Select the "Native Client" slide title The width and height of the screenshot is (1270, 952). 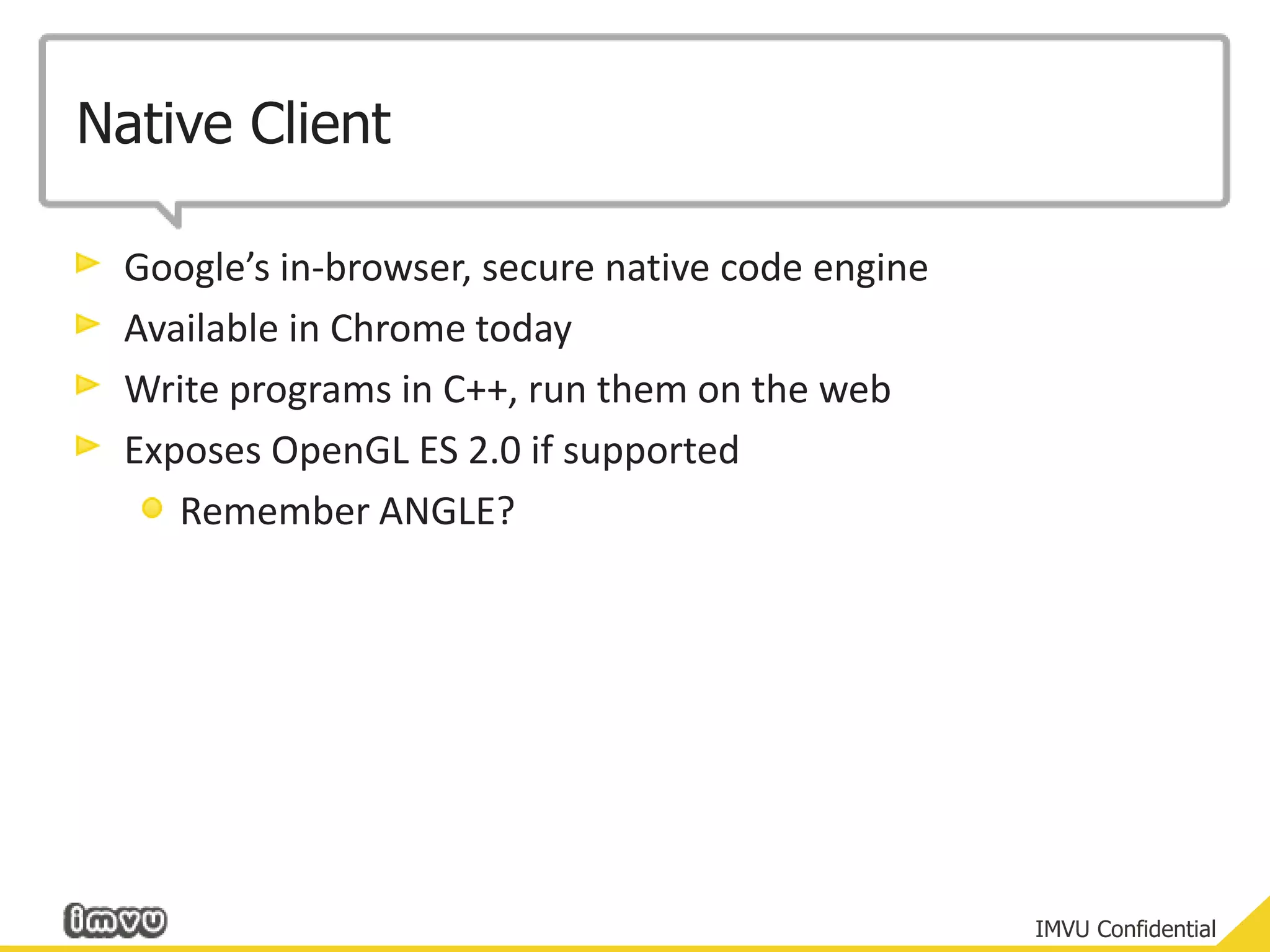(x=234, y=124)
